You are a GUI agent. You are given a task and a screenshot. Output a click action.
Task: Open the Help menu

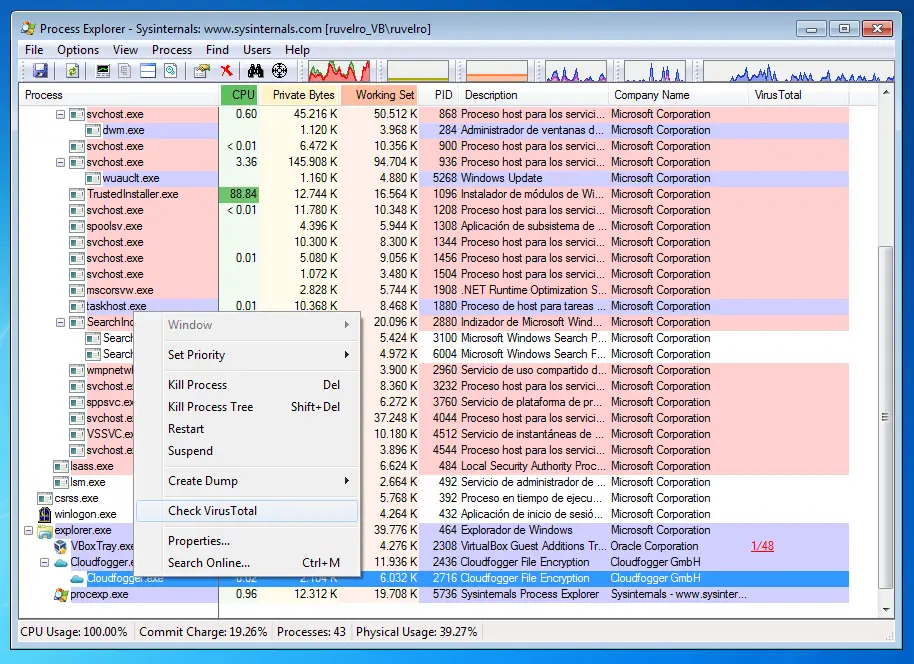point(297,50)
